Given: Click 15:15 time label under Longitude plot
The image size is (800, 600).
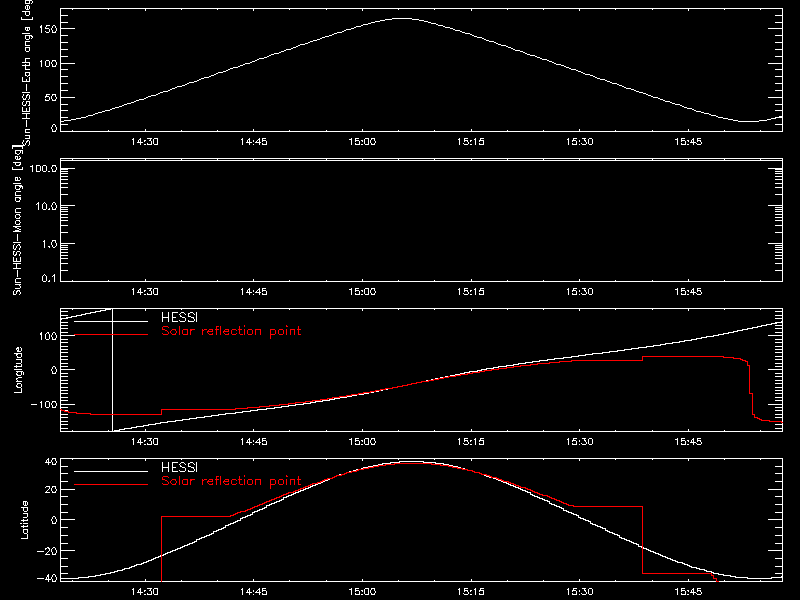Looking at the screenshot, I should (471, 442).
